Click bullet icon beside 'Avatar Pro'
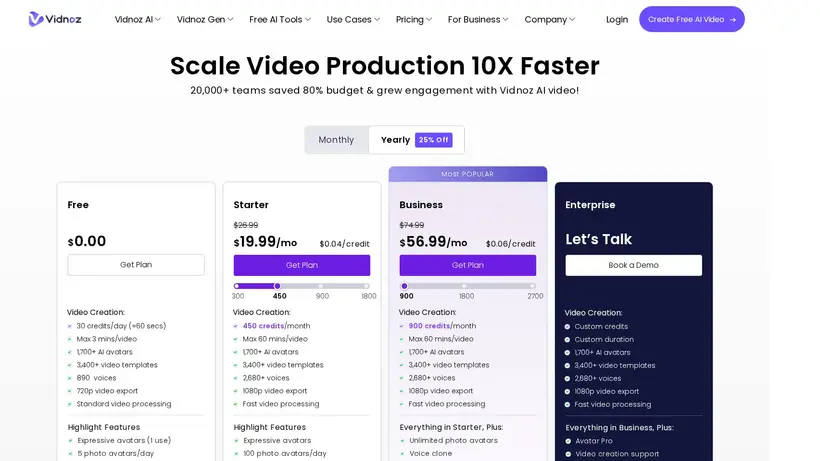 568,441
